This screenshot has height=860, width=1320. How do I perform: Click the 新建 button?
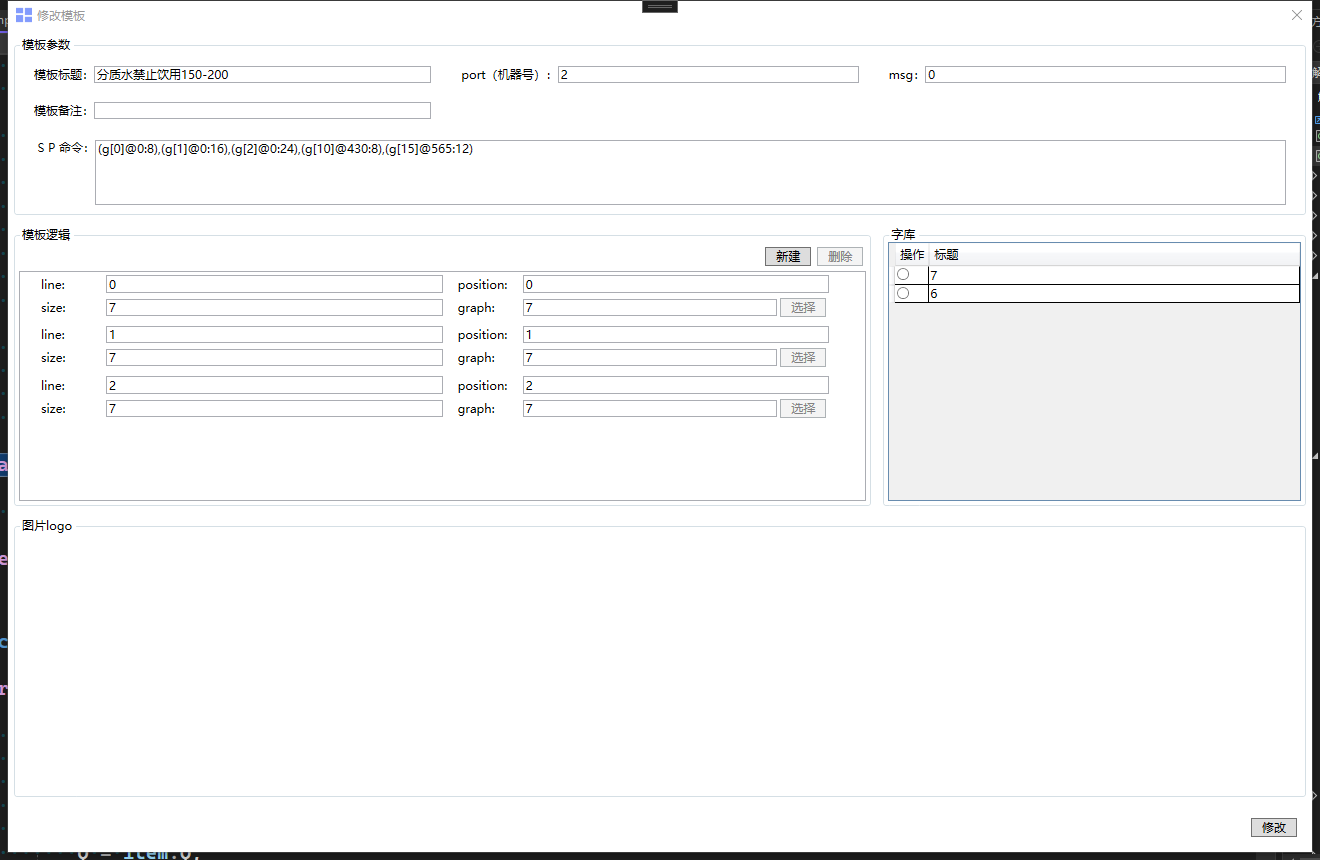[x=788, y=256]
